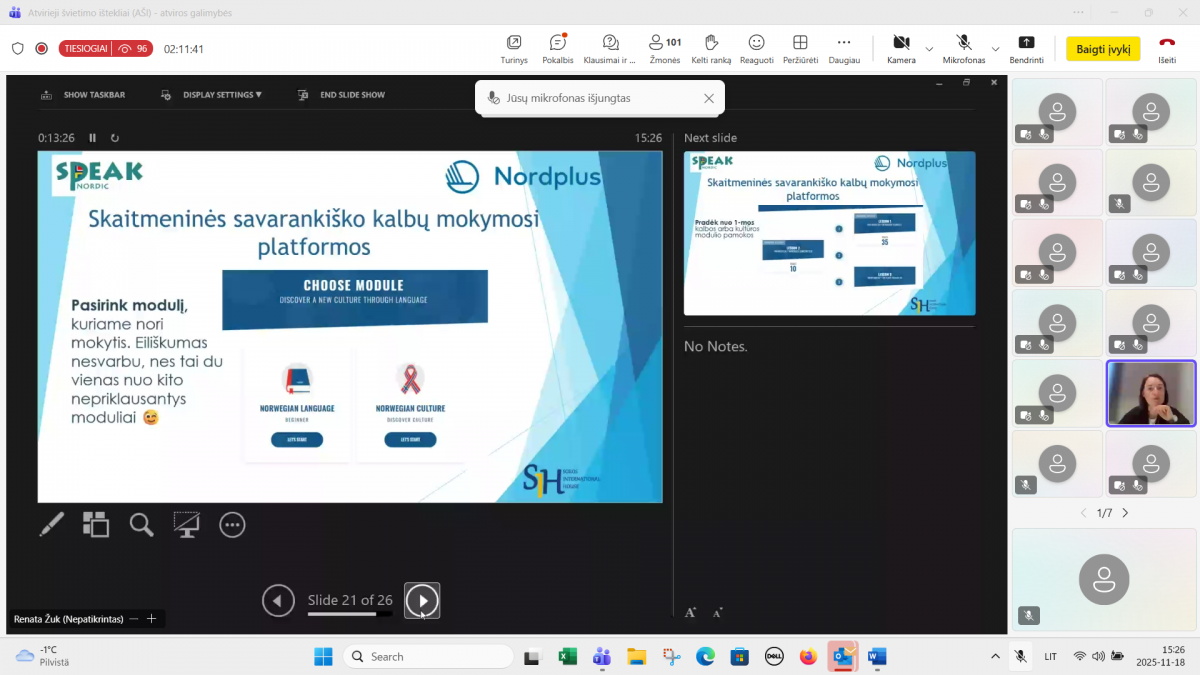Expand the Kamera options arrow

coord(929,48)
